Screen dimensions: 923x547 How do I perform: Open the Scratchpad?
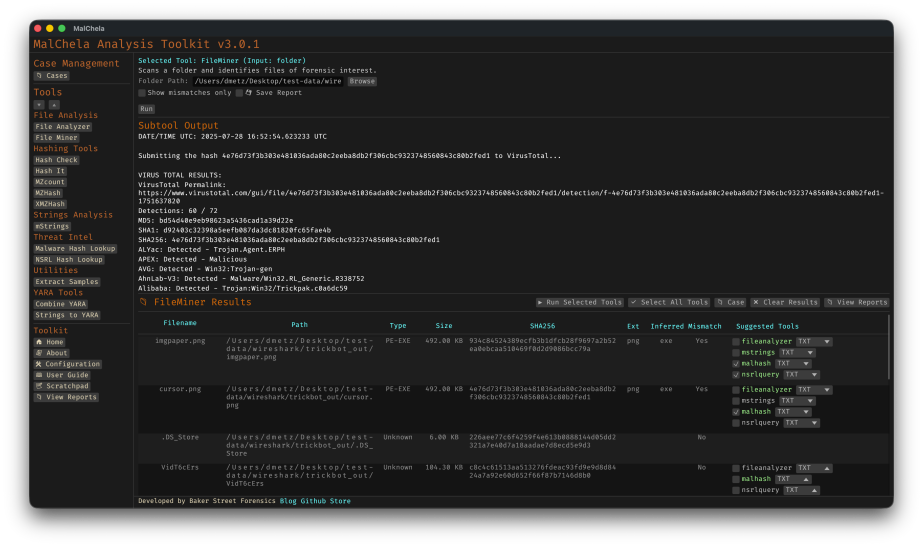tap(61, 386)
